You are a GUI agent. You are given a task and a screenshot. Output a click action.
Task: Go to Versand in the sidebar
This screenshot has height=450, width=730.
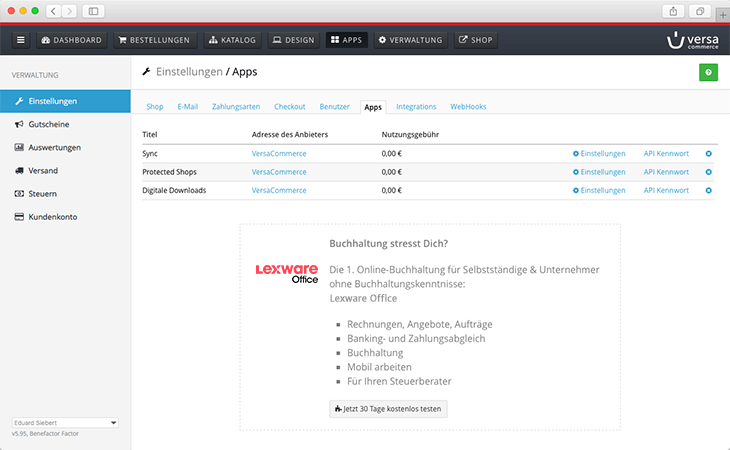point(43,170)
